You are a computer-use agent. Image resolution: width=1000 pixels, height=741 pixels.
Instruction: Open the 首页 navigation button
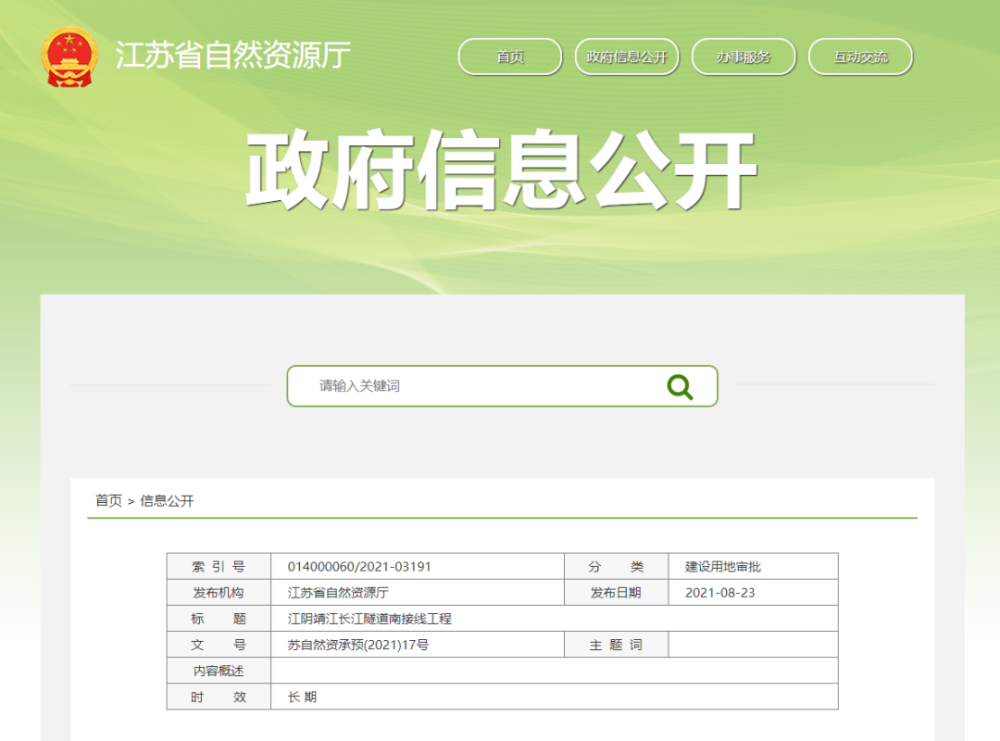pos(510,57)
